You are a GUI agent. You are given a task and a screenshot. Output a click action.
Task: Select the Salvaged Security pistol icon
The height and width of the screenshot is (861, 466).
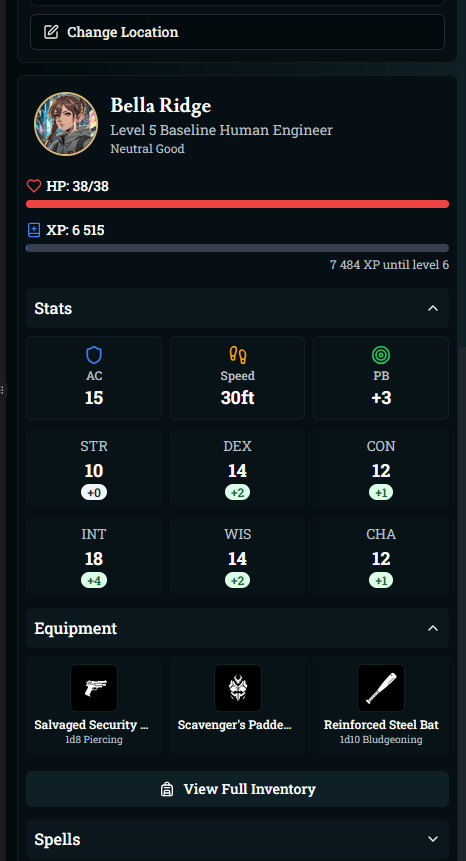coord(94,688)
